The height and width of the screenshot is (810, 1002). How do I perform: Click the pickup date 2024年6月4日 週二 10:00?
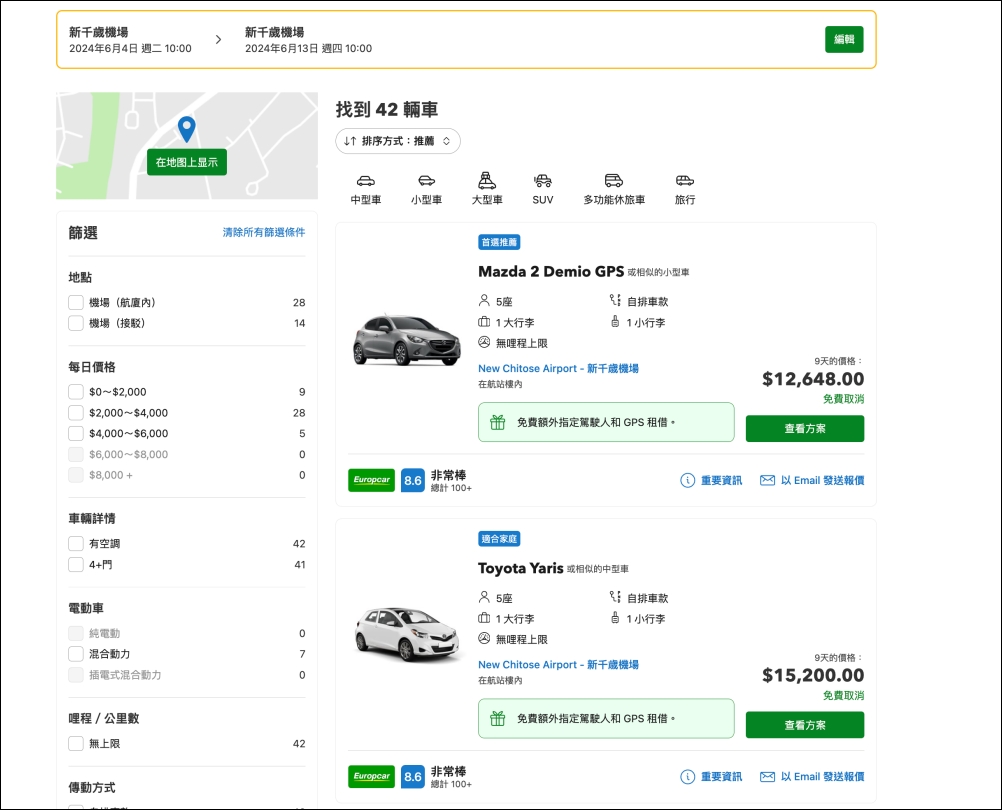[130, 49]
